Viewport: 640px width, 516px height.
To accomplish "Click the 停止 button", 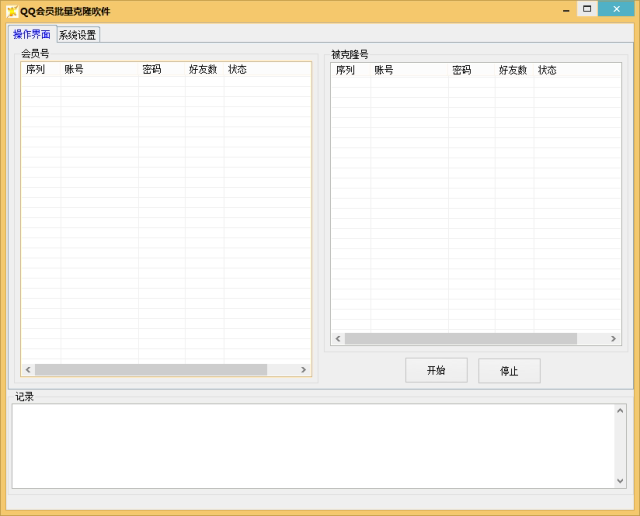I will (x=509, y=371).
